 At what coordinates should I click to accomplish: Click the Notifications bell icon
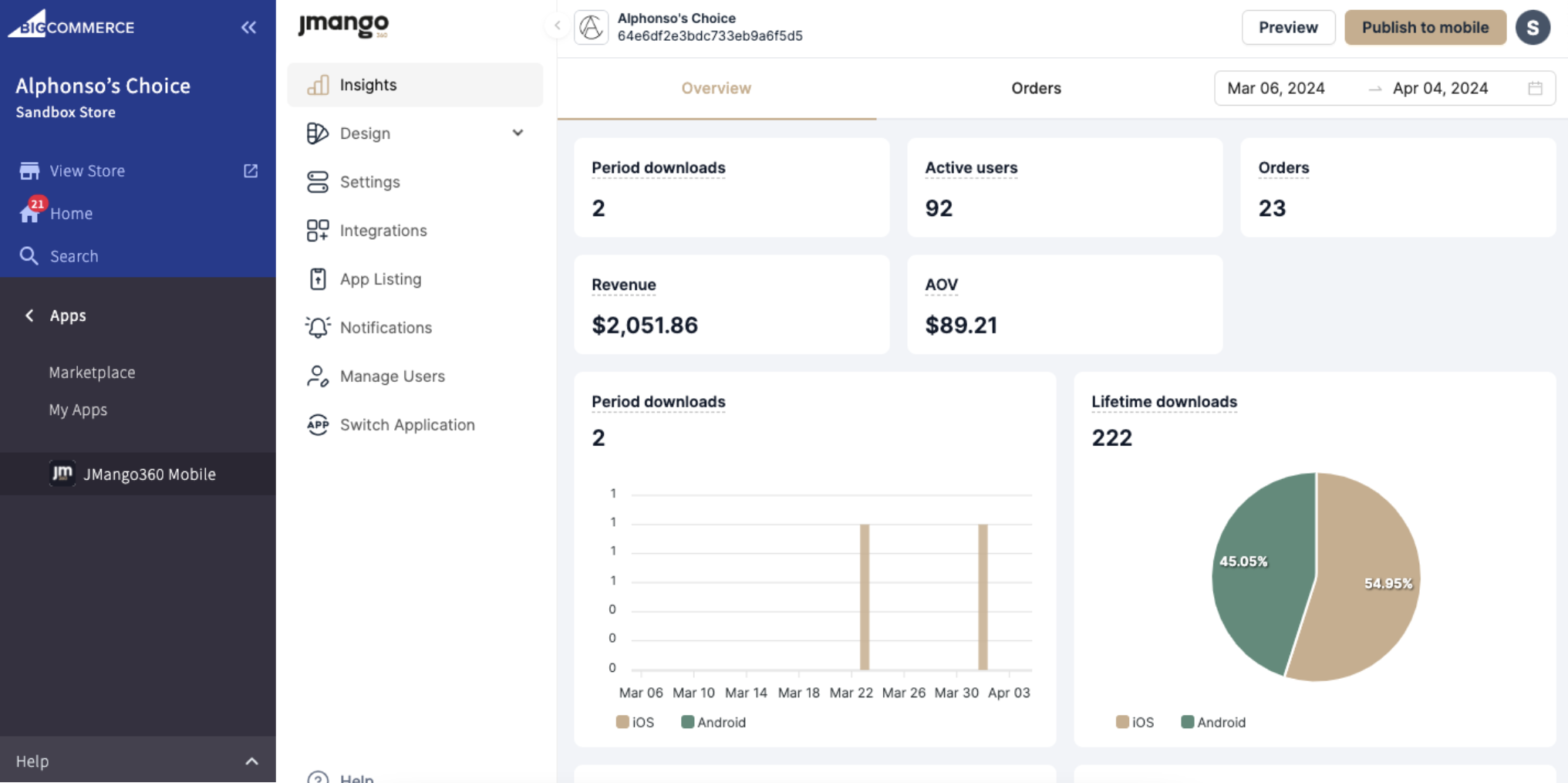pyautogui.click(x=318, y=328)
